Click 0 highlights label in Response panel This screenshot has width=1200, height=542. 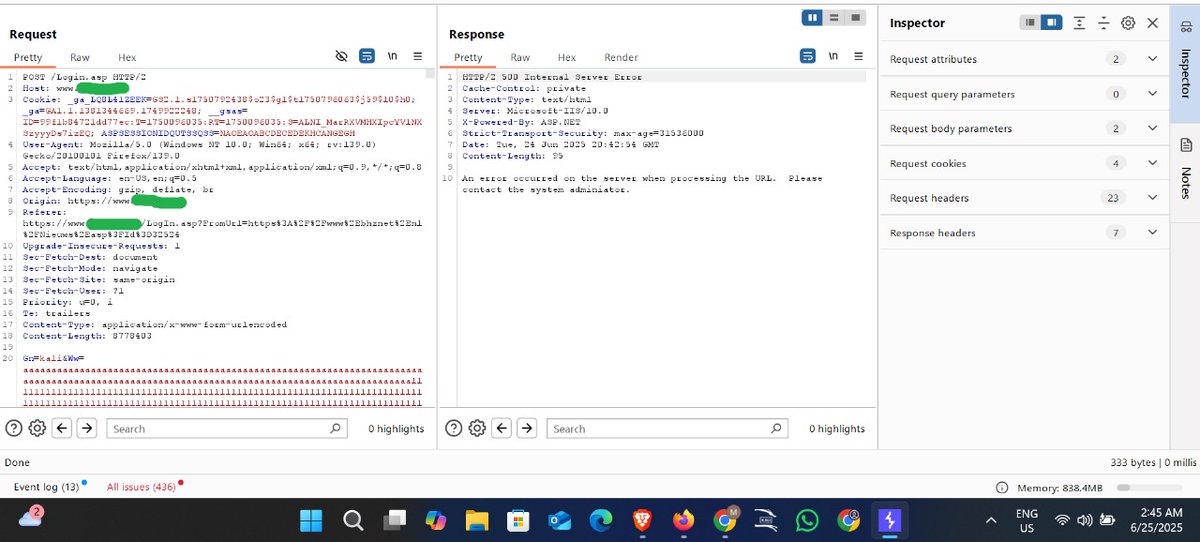click(836, 429)
